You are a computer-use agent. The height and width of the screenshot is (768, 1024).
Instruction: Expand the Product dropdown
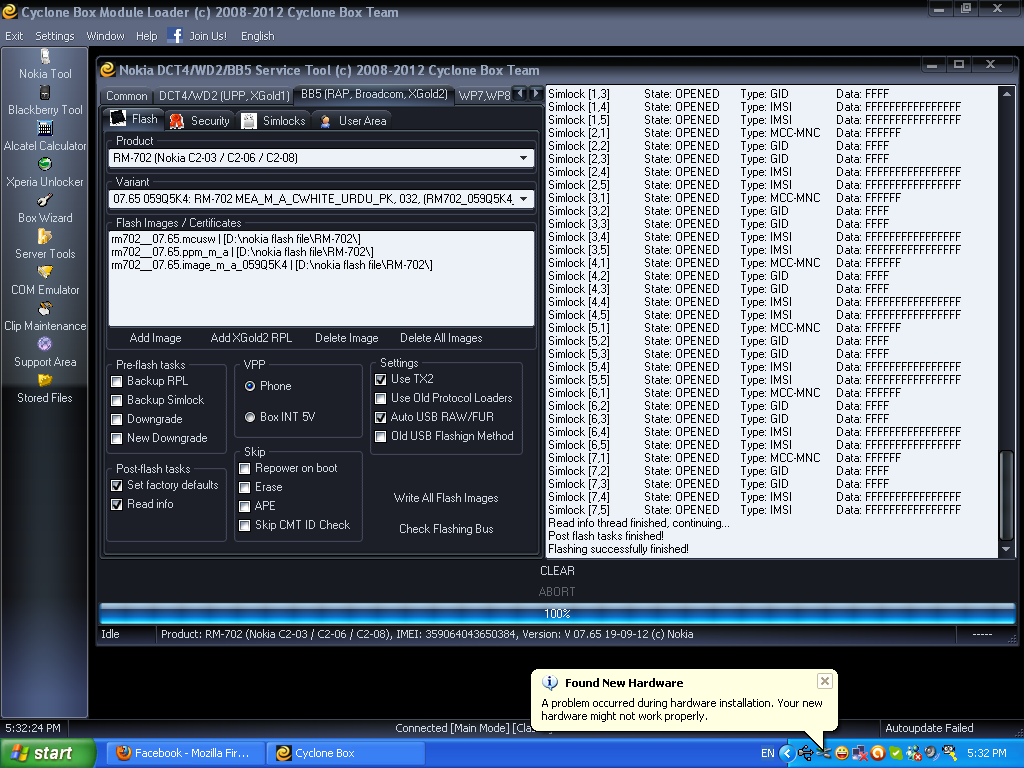523,158
